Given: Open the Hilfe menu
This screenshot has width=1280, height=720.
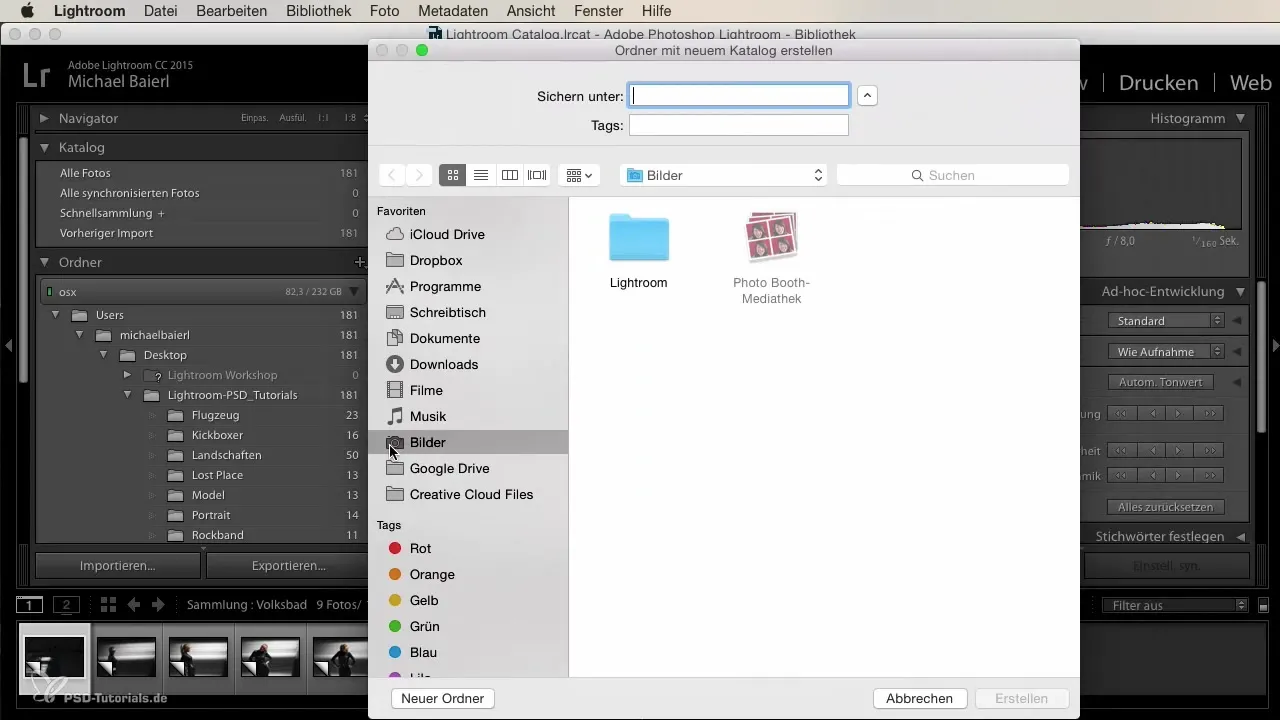Looking at the screenshot, I should (657, 11).
